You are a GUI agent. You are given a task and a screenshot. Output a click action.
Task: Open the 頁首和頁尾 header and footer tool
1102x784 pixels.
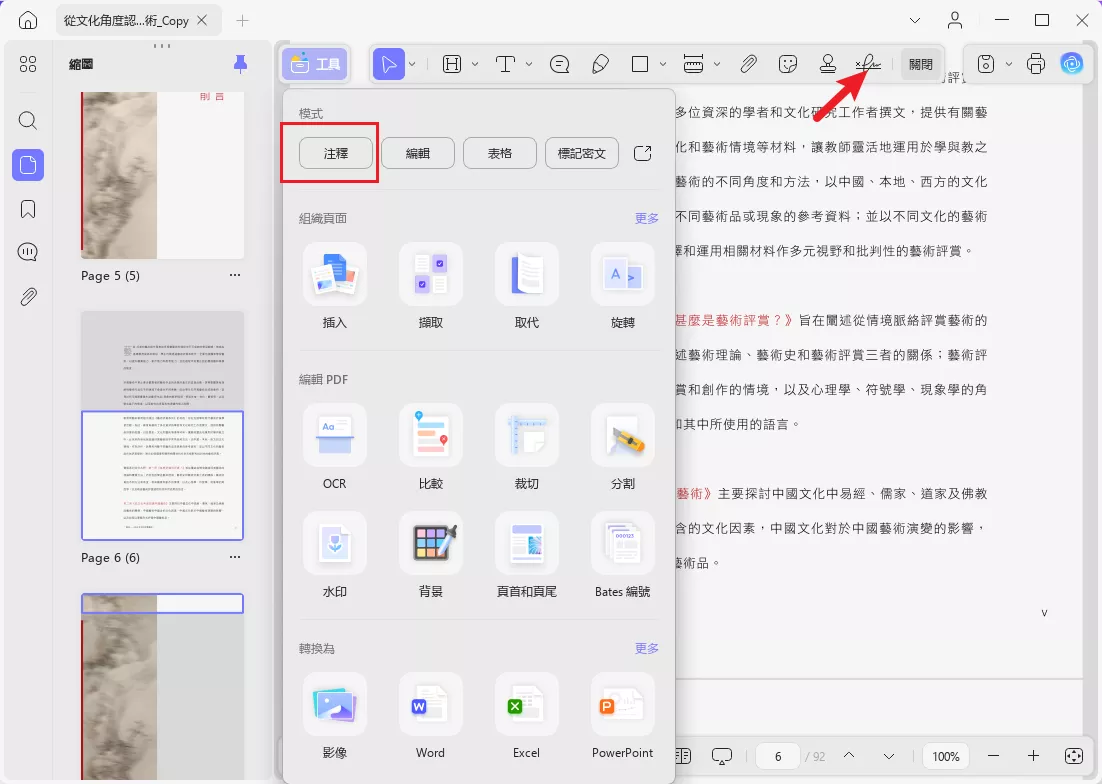[x=527, y=556]
